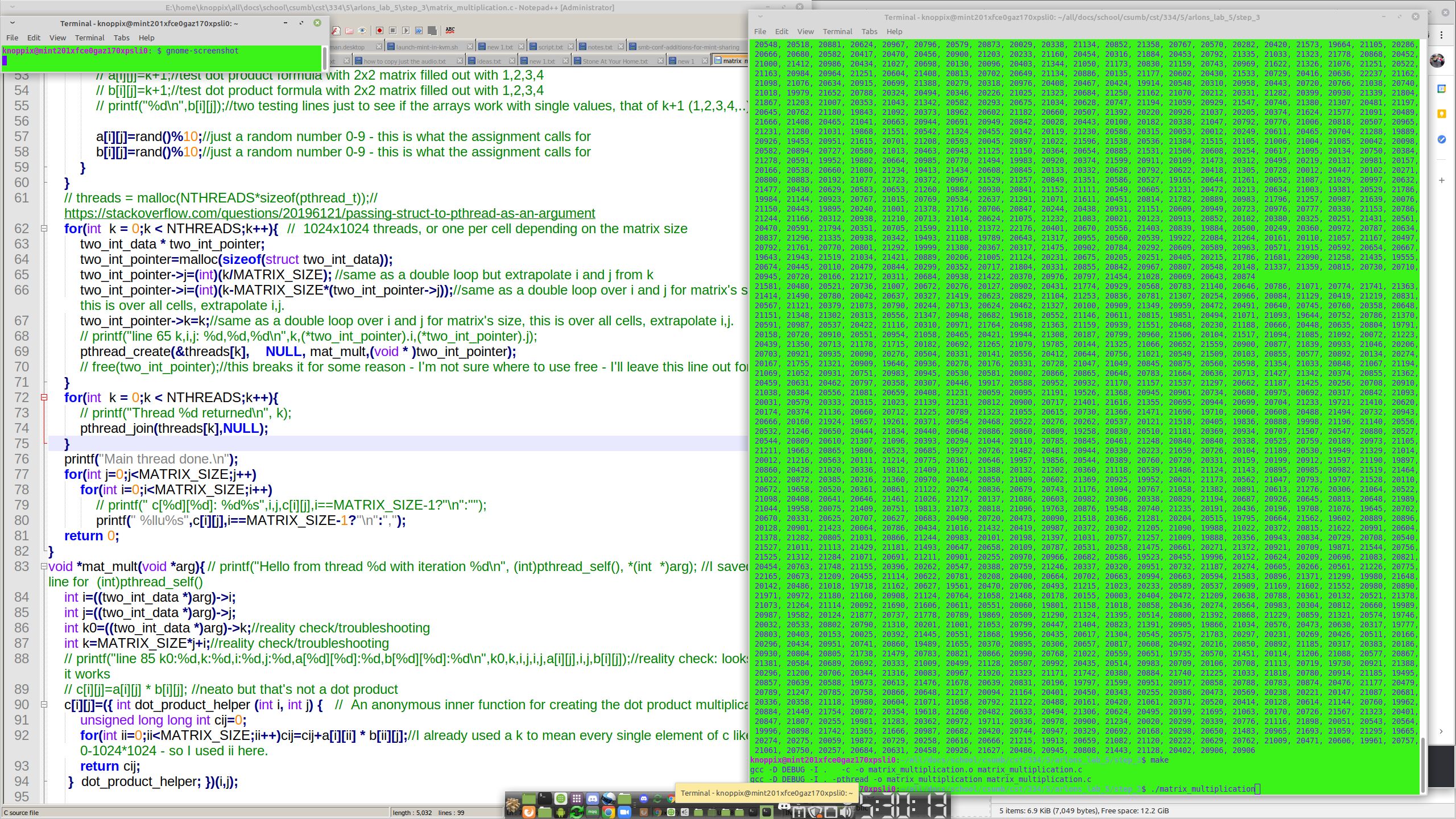Run macro multiple times with the fast-forward icon

click(x=419, y=31)
